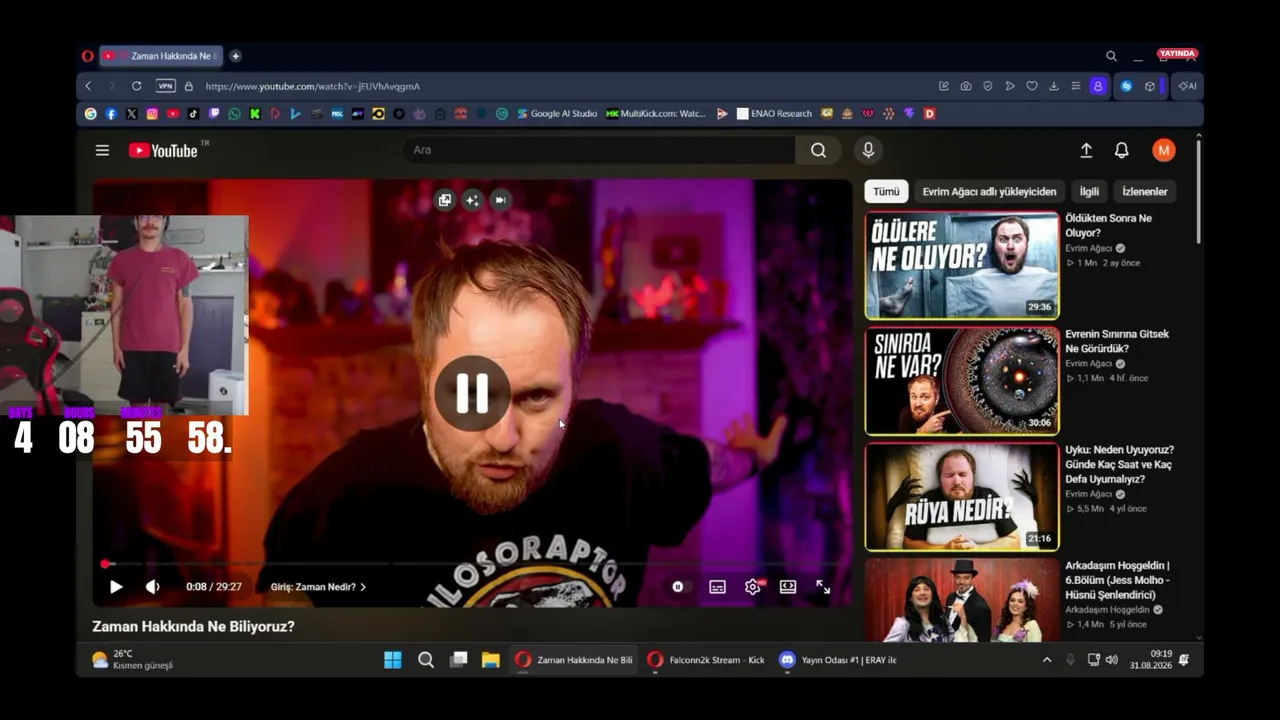The height and width of the screenshot is (720, 1280).
Task: Open the weather widget showing 26°C
Action: point(132,660)
